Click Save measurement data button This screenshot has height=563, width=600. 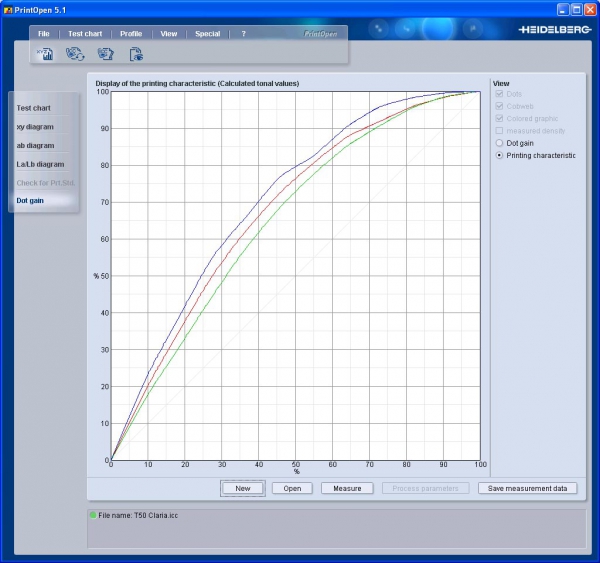point(528,488)
